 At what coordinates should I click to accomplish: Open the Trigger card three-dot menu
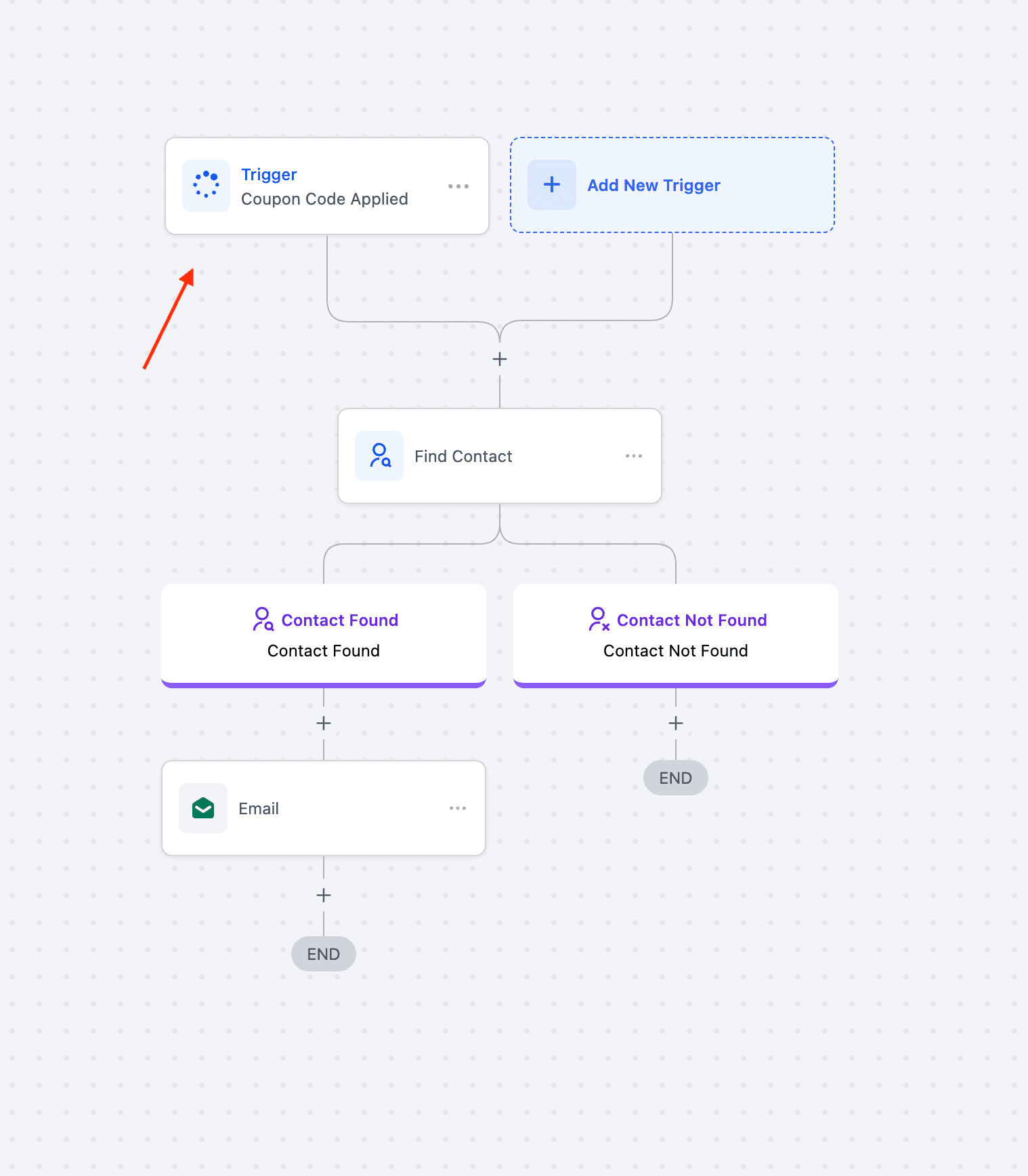(458, 186)
